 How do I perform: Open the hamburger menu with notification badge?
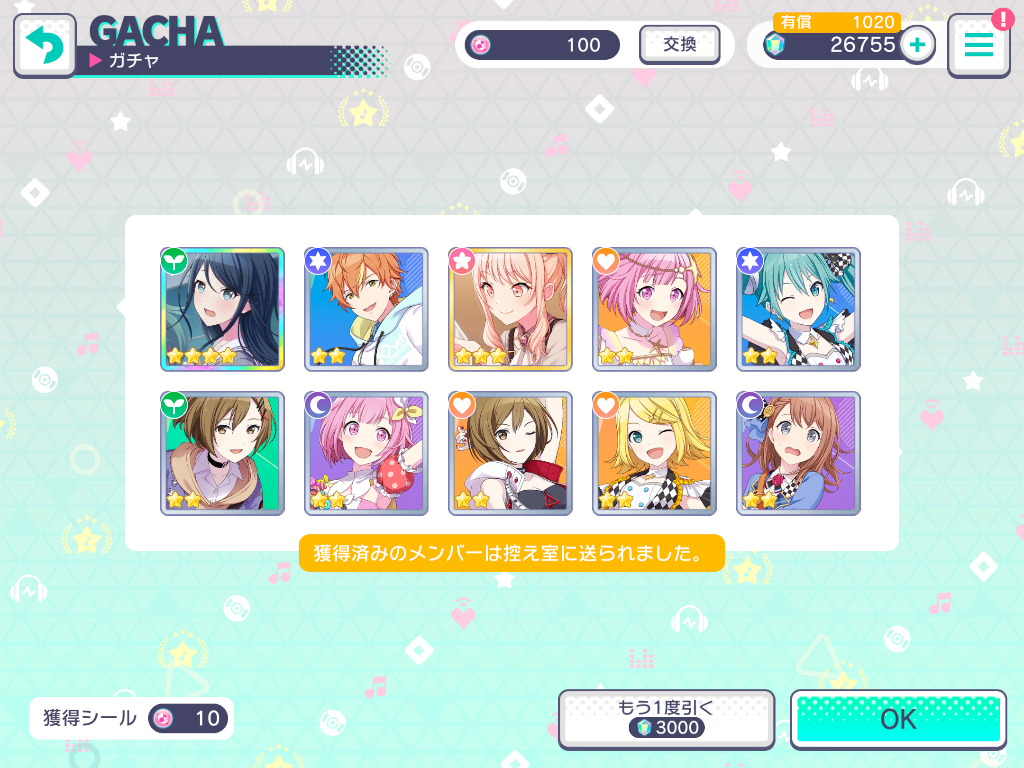pyautogui.click(x=979, y=44)
